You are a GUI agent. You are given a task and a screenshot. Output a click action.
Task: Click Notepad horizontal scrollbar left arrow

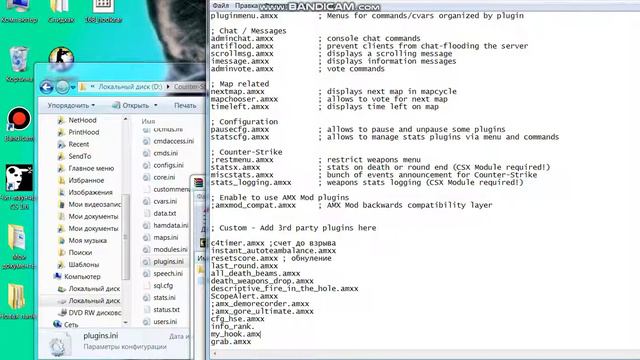214,353
